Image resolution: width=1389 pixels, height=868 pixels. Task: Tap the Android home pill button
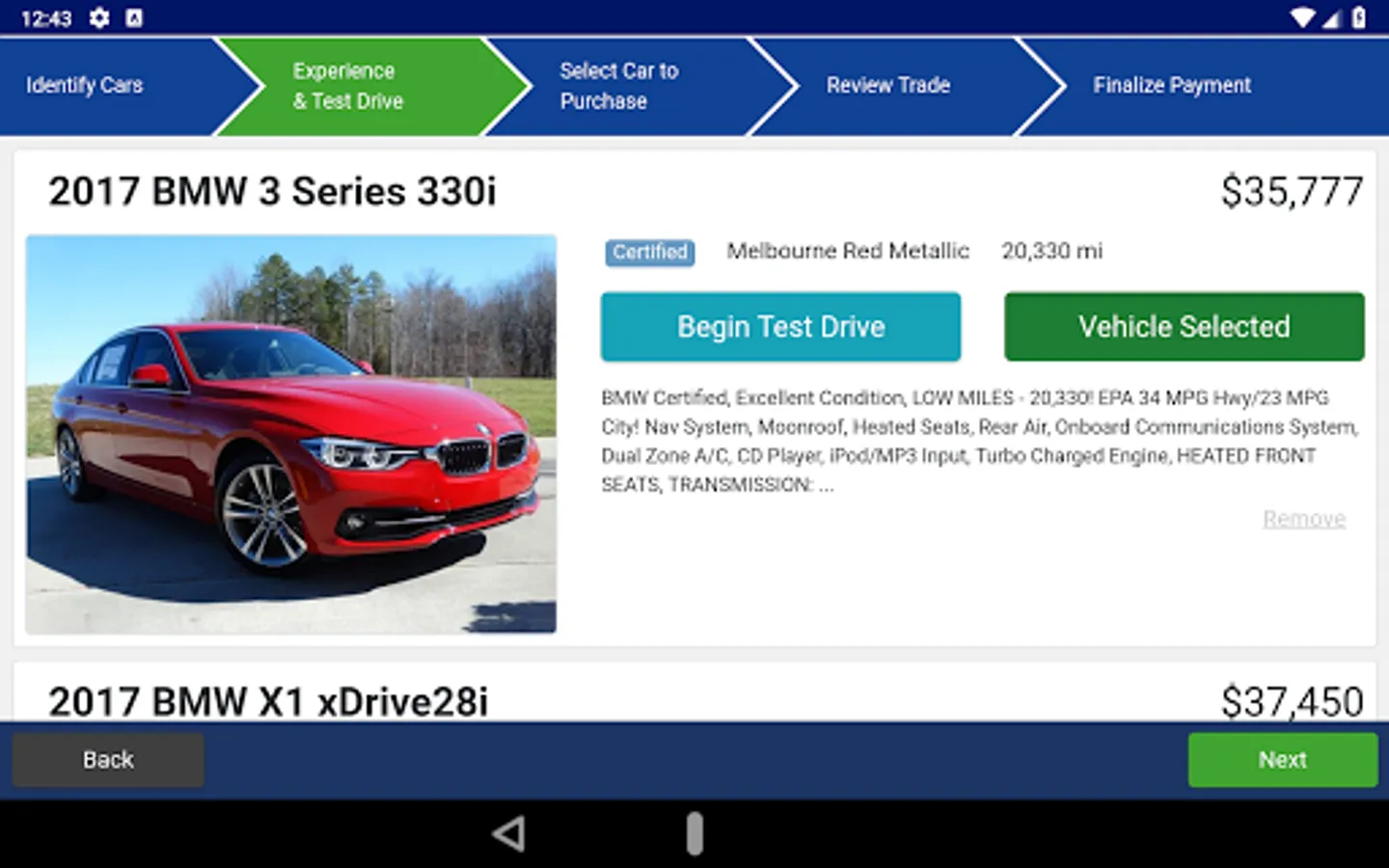point(694,833)
